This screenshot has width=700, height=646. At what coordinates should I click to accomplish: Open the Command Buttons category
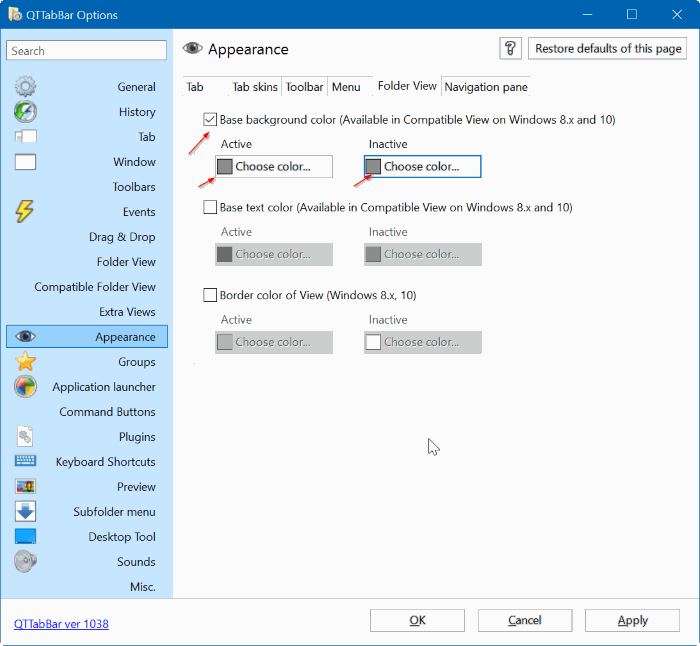coord(108,412)
